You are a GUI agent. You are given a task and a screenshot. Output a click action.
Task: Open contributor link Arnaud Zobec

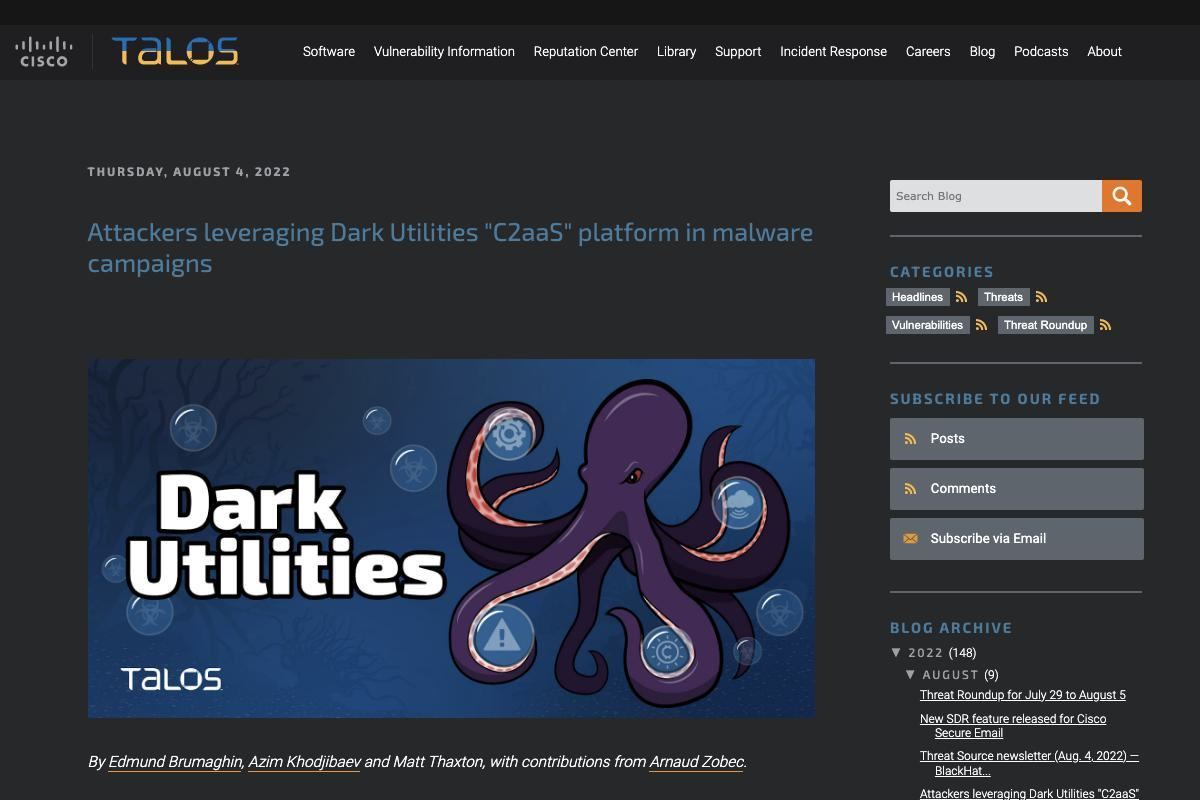(696, 762)
